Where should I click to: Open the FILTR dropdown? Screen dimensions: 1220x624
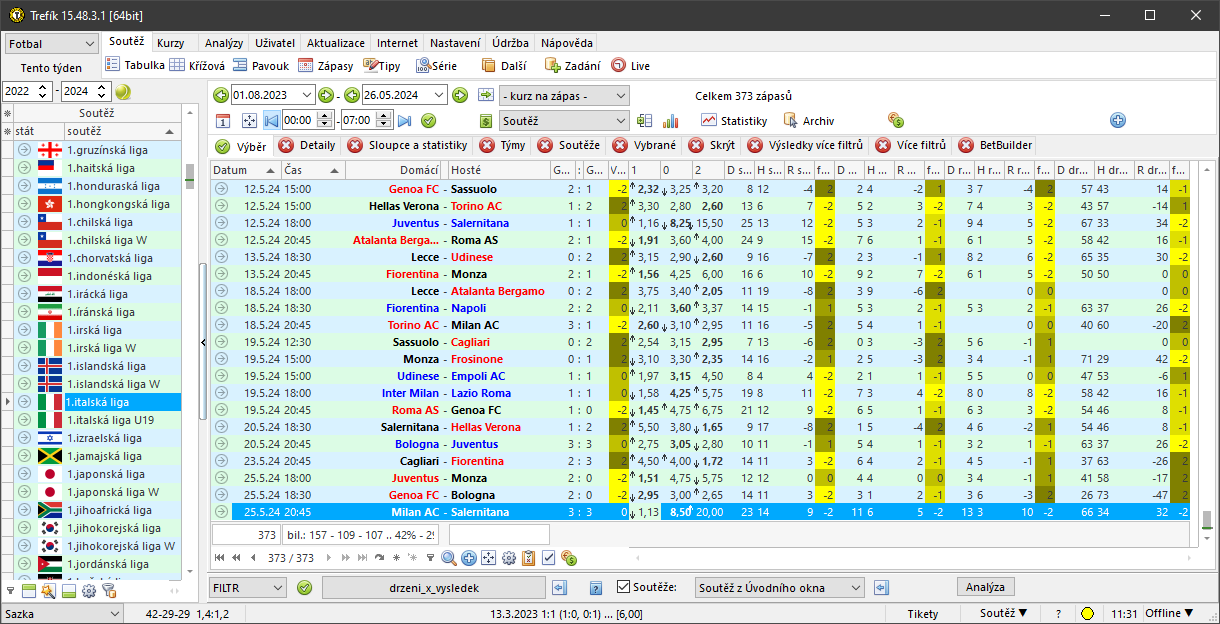pos(248,588)
